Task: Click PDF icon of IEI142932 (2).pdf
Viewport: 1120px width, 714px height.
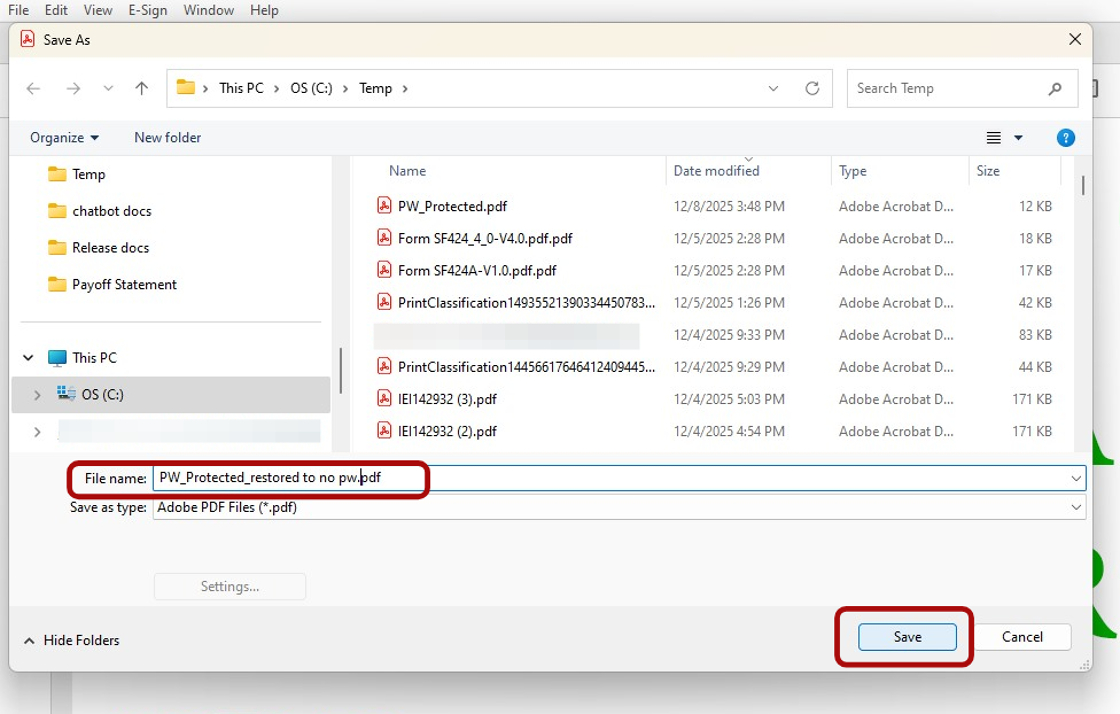Action: [x=384, y=431]
